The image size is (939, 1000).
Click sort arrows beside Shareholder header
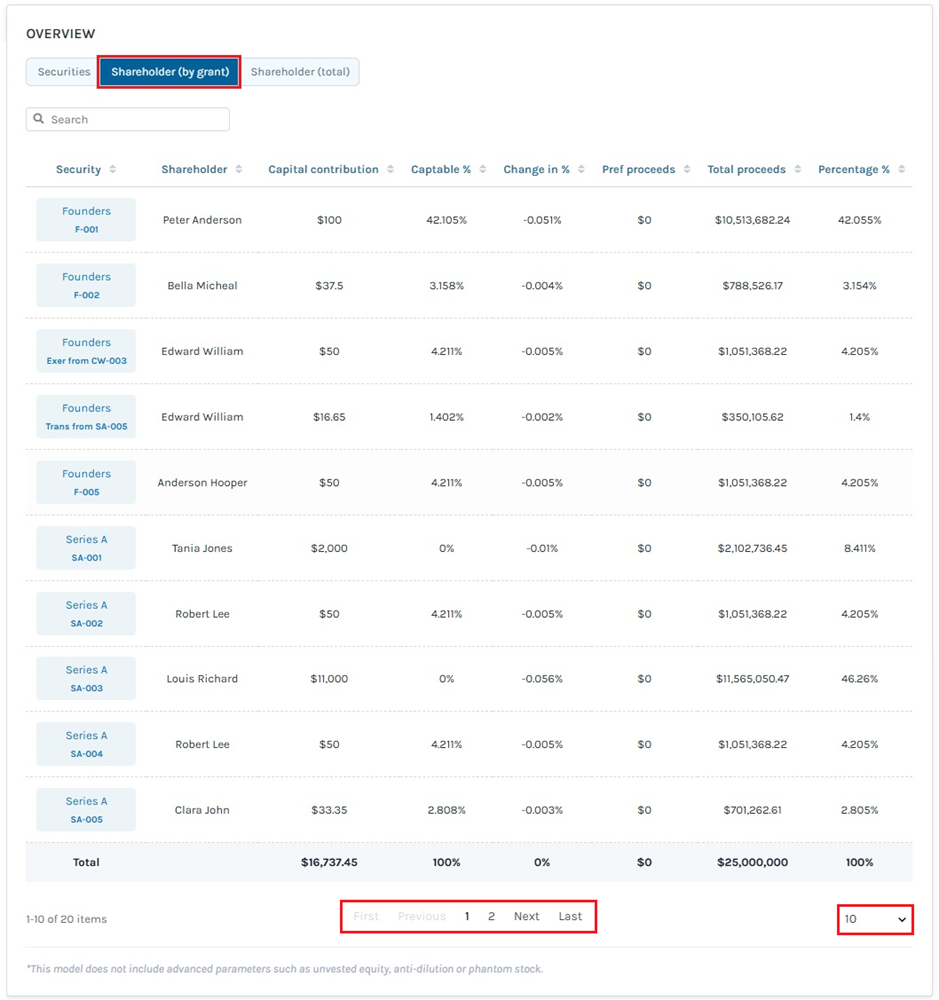point(238,170)
